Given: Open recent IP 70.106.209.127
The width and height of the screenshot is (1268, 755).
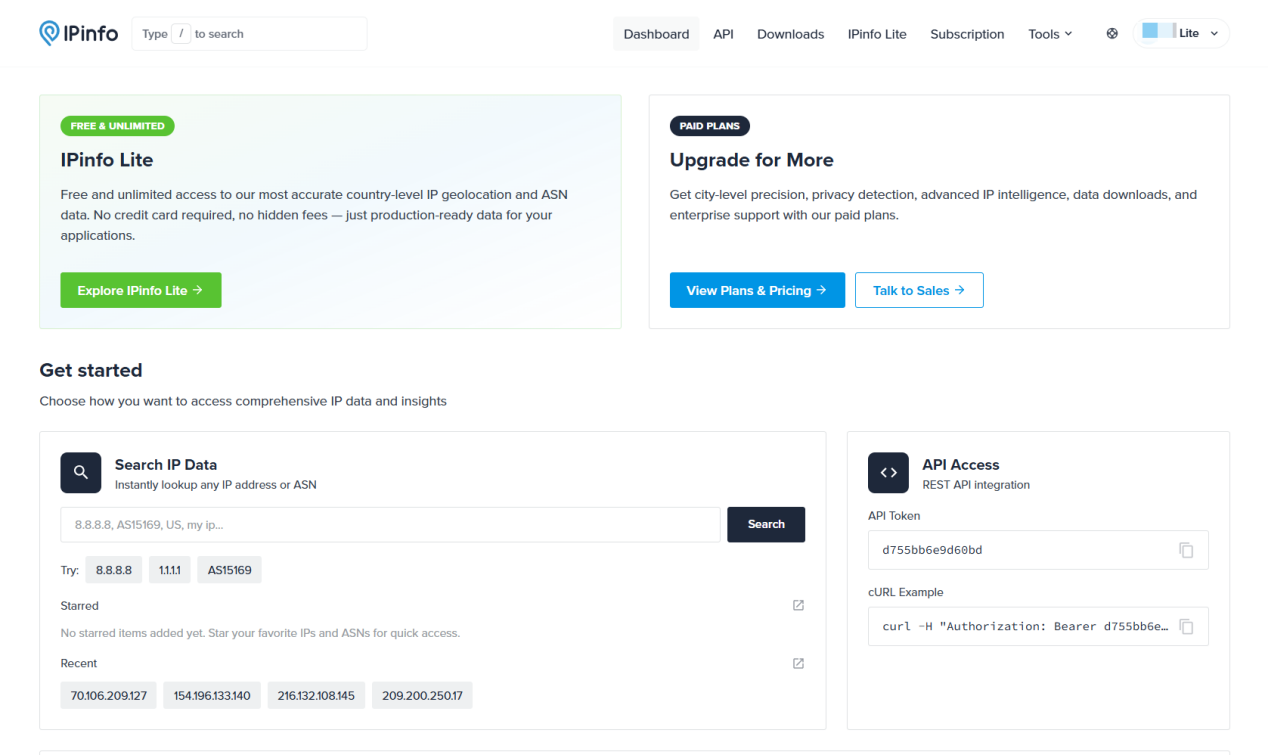Looking at the screenshot, I should 109,695.
